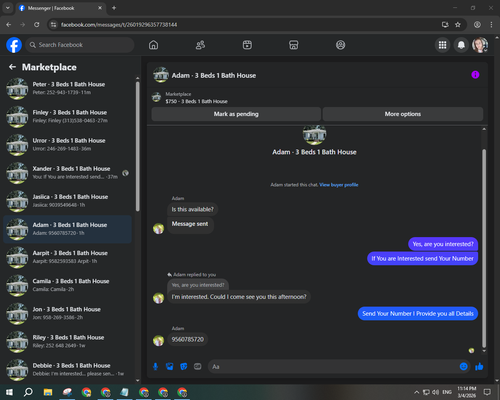Open Aarpit's 3 Beds 1 Bath House chat
The height and width of the screenshot is (400, 500).
68,257
